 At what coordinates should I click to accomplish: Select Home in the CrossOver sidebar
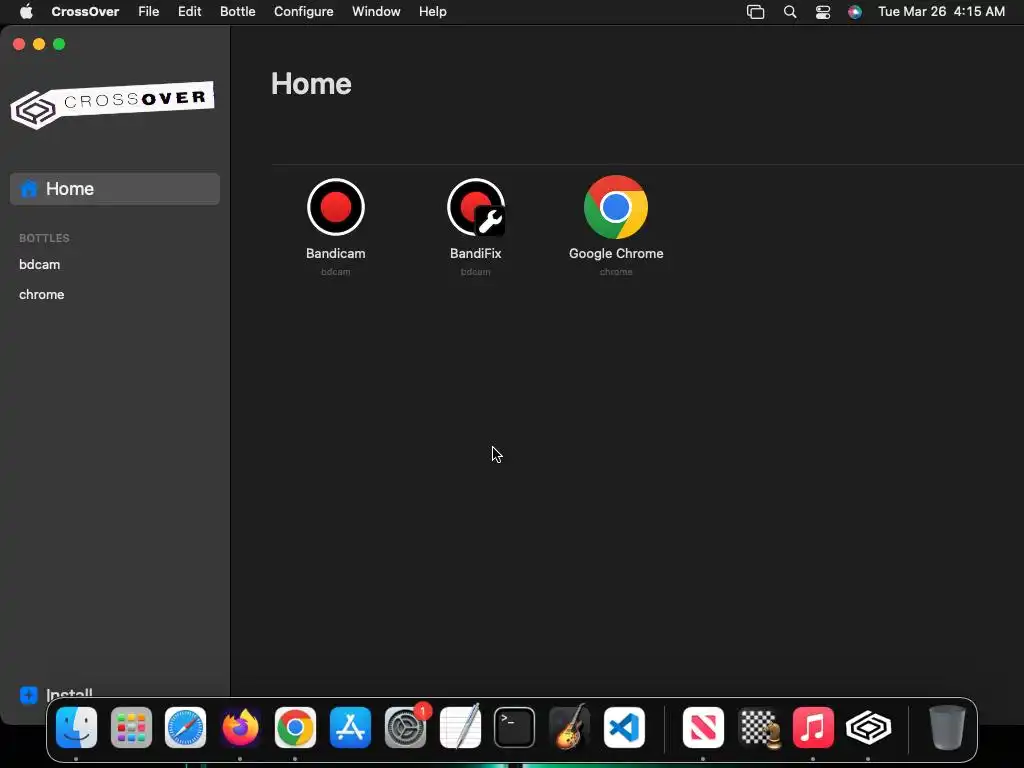pos(115,189)
